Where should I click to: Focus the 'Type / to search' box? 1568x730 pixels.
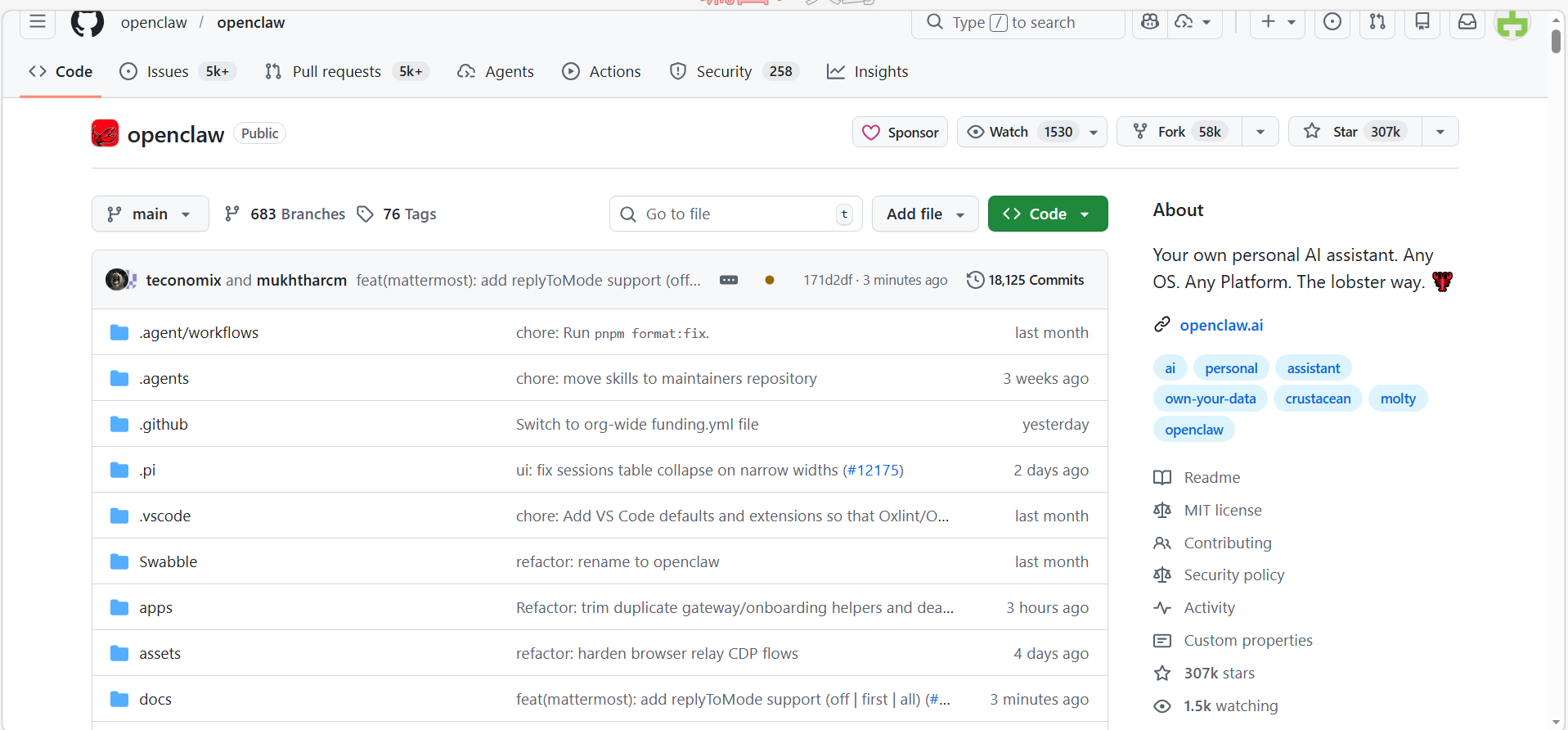coord(1018,22)
